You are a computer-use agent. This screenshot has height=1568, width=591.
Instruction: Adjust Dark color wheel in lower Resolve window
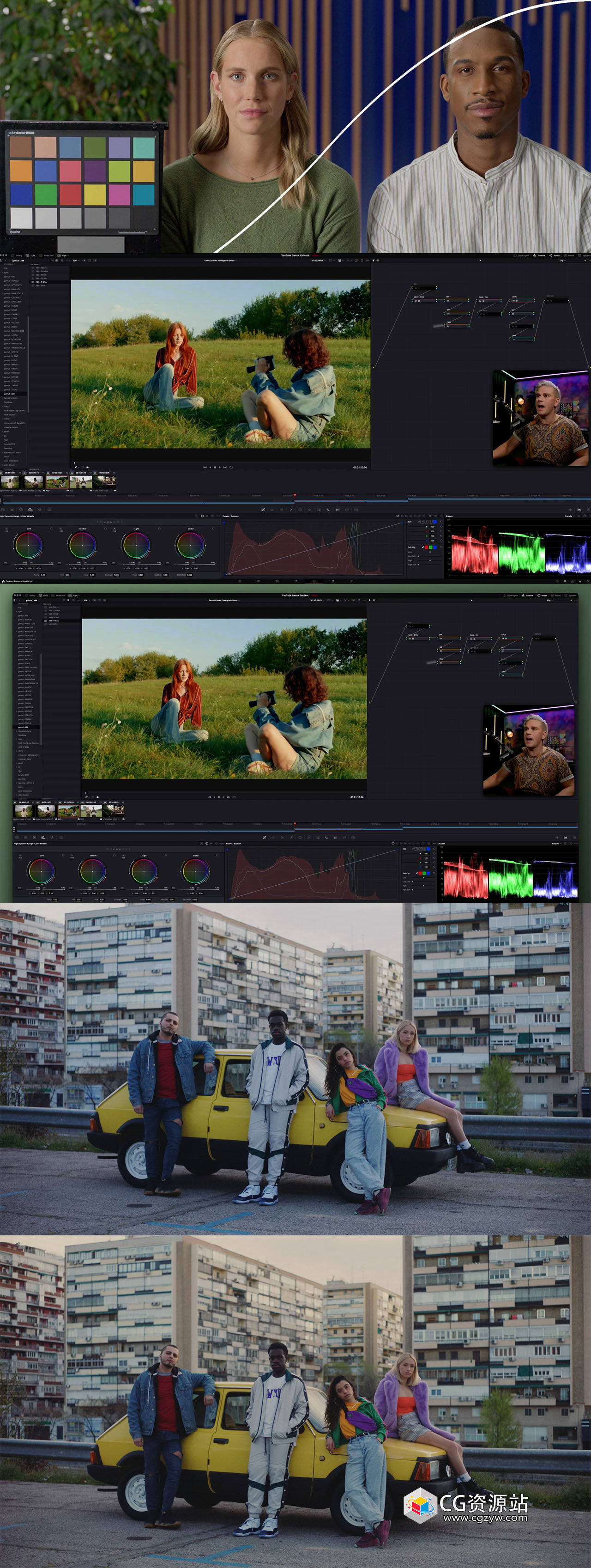(41, 871)
